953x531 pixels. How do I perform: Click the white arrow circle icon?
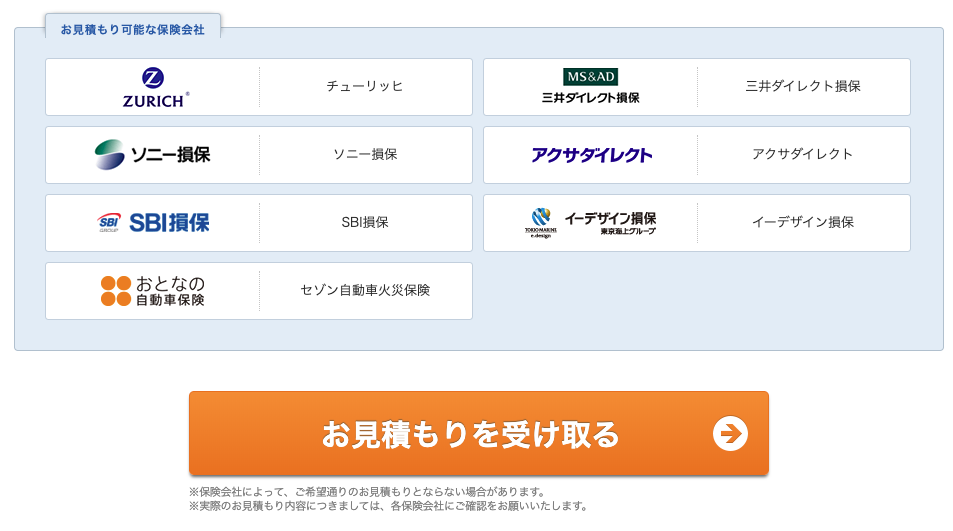coord(730,433)
